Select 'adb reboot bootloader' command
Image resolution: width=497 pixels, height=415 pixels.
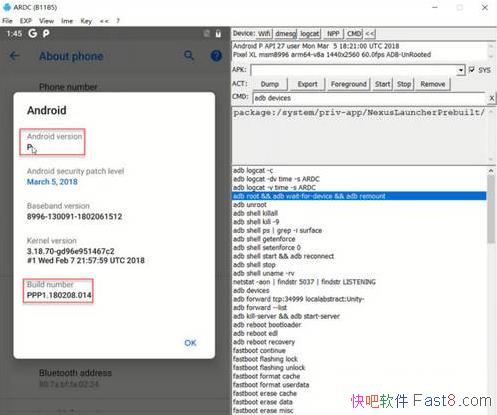pyautogui.click(x=267, y=325)
